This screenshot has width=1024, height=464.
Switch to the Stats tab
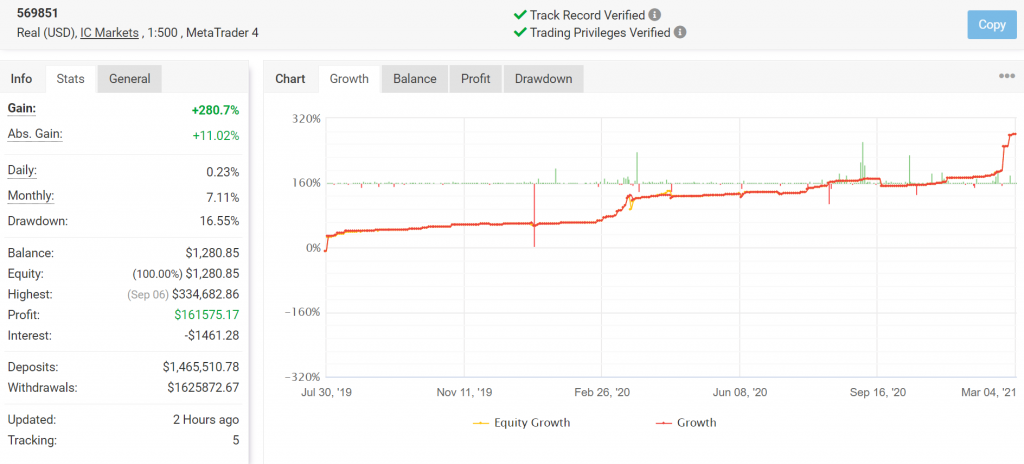(71, 79)
